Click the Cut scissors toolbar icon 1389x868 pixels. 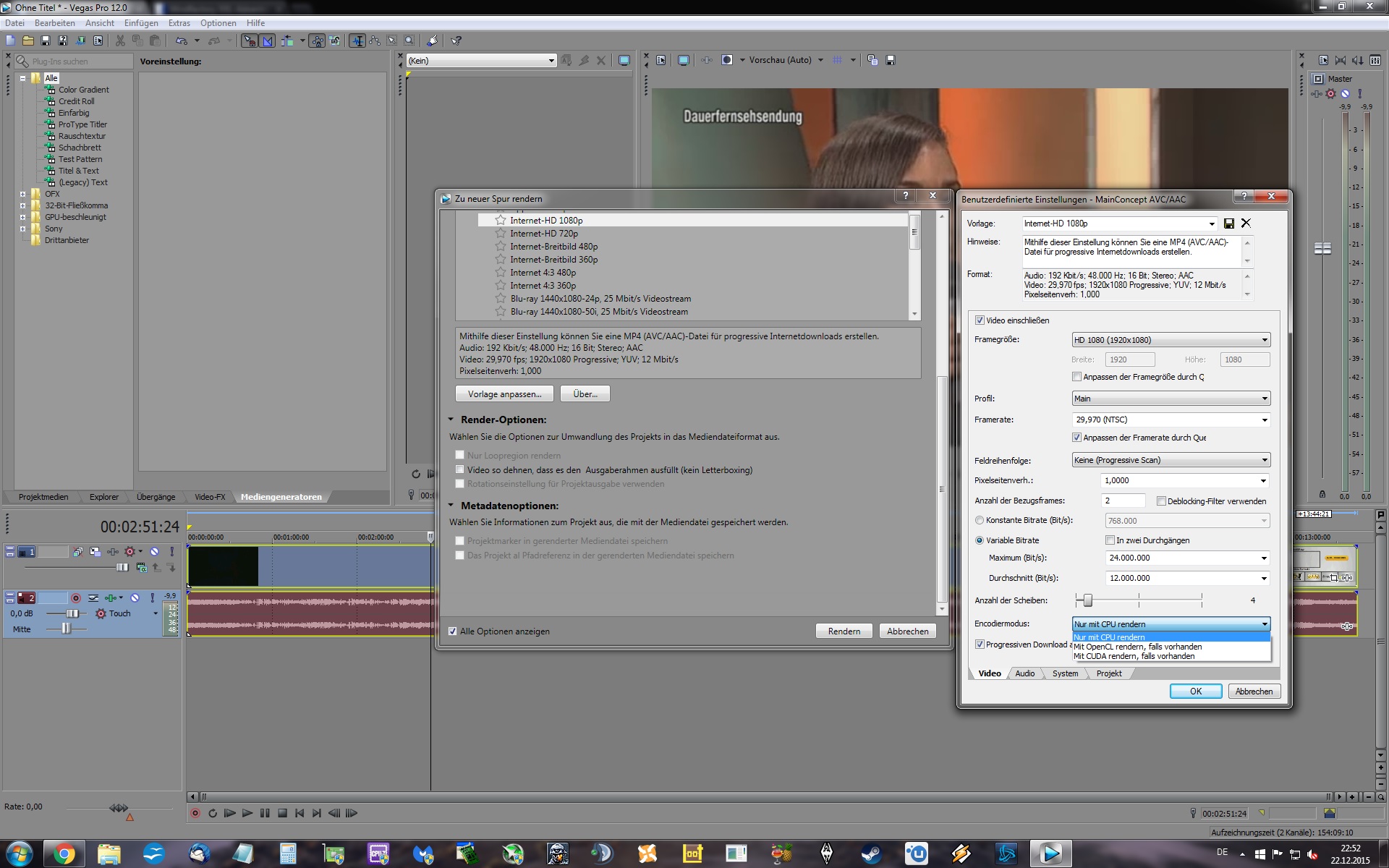click(x=120, y=41)
